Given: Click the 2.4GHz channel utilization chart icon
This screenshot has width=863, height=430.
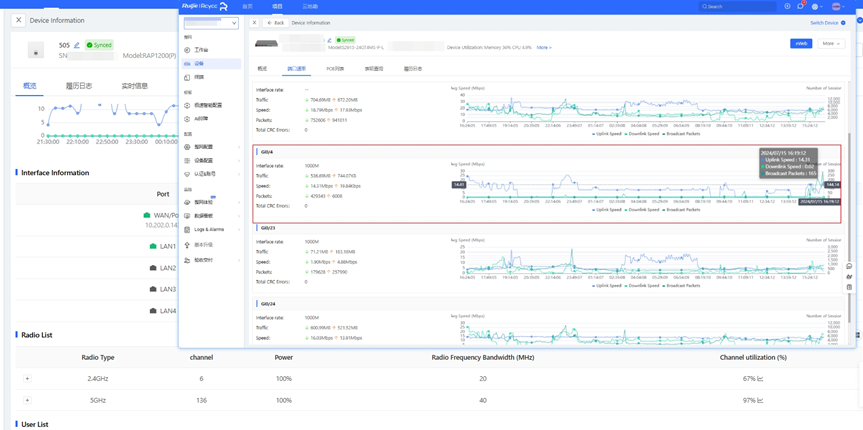Looking at the screenshot, I should [x=760, y=379].
